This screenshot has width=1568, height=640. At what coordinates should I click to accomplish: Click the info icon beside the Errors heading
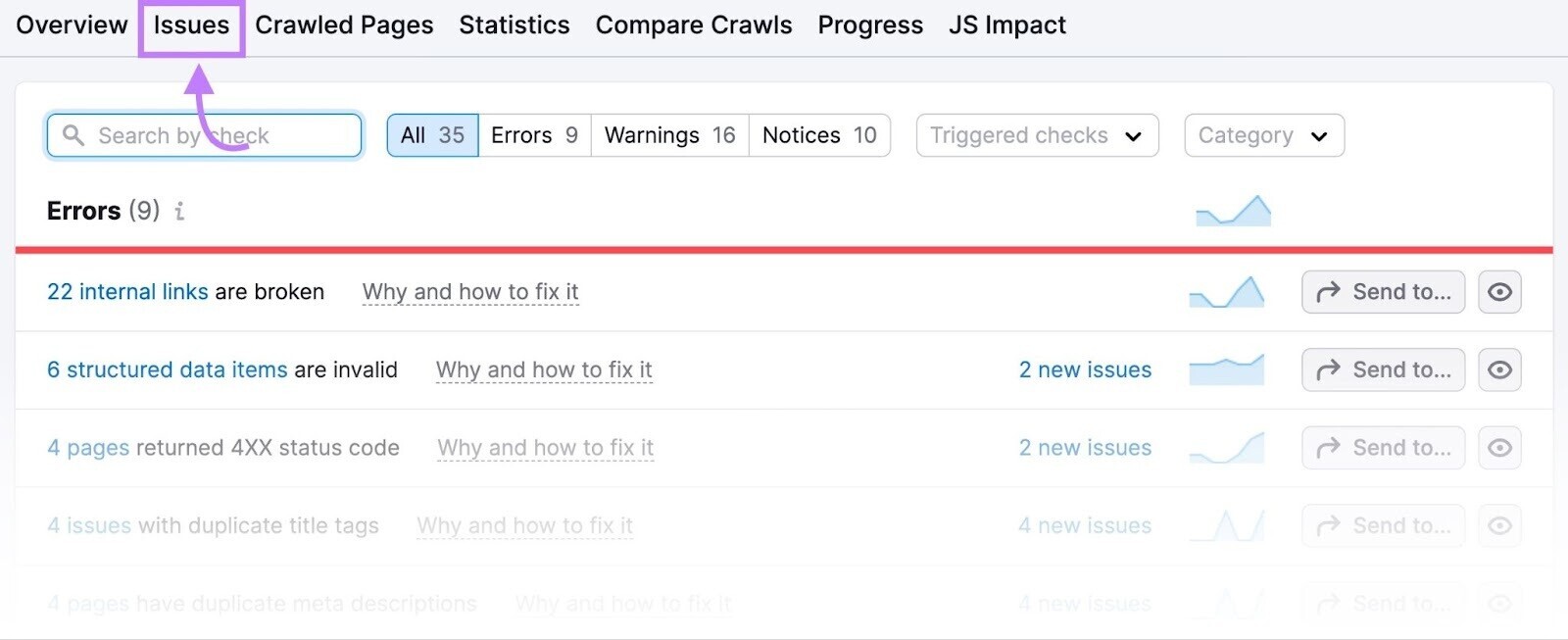pyautogui.click(x=179, y=211)
